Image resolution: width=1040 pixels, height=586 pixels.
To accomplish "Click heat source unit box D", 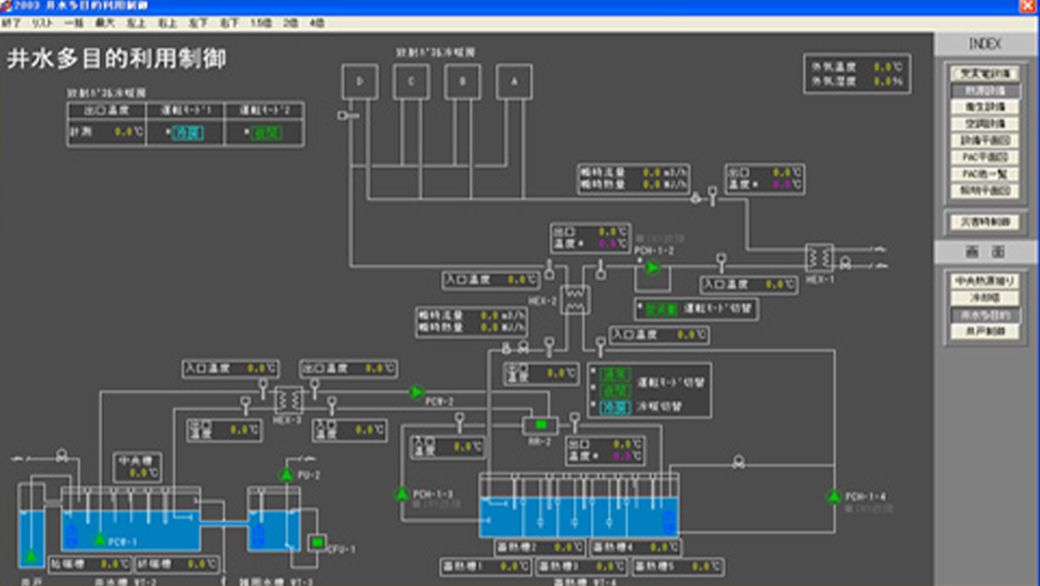I will click(359, 82).
